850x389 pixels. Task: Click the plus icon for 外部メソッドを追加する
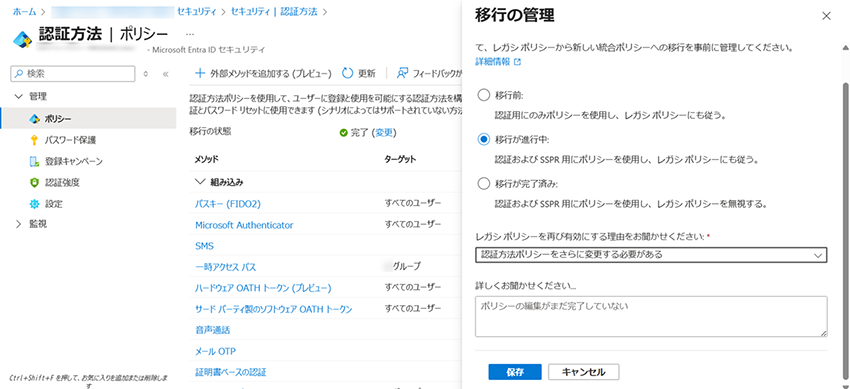(200, 73)
